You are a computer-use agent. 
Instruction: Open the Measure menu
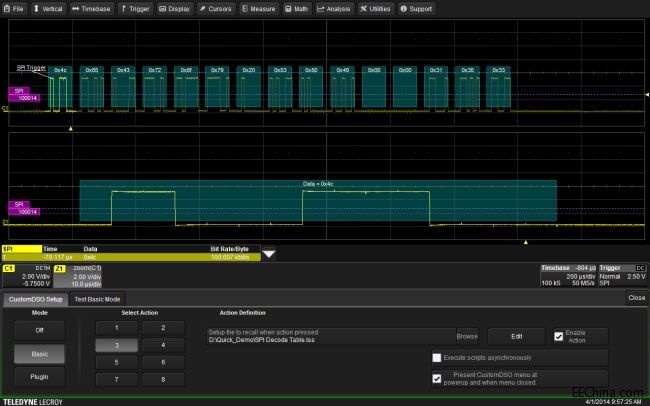[259, 9]
